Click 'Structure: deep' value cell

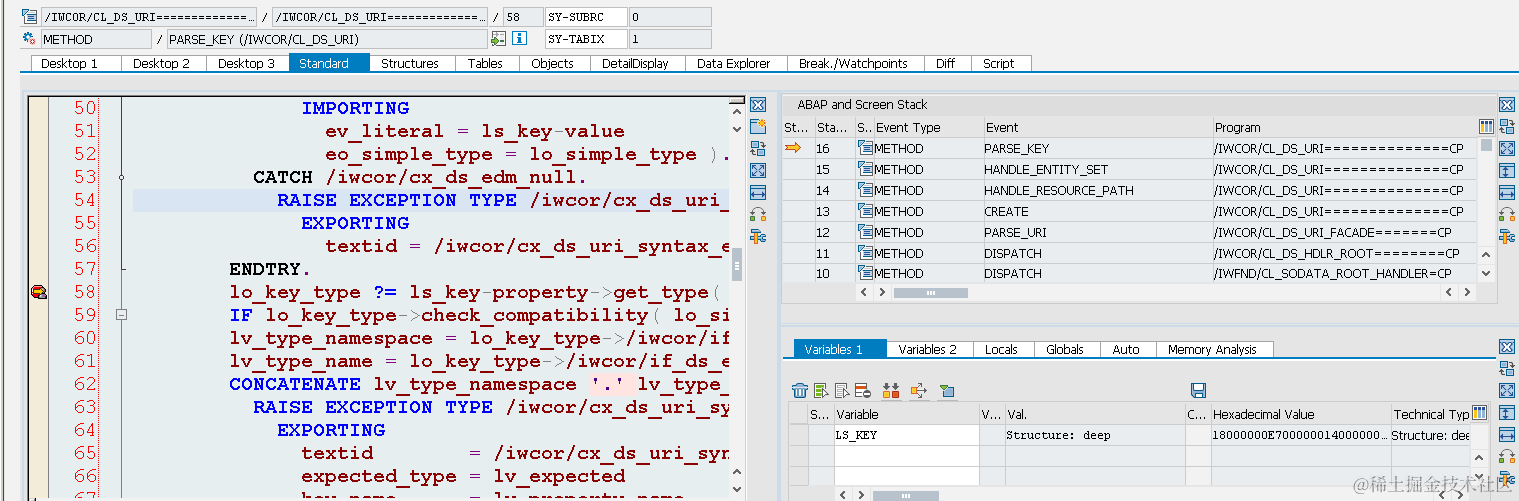tap(1094, 435)
